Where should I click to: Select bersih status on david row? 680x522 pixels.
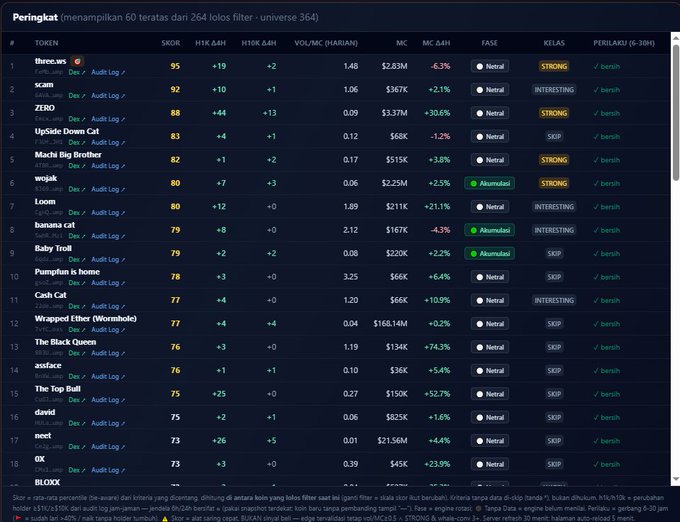pos(607,418)
